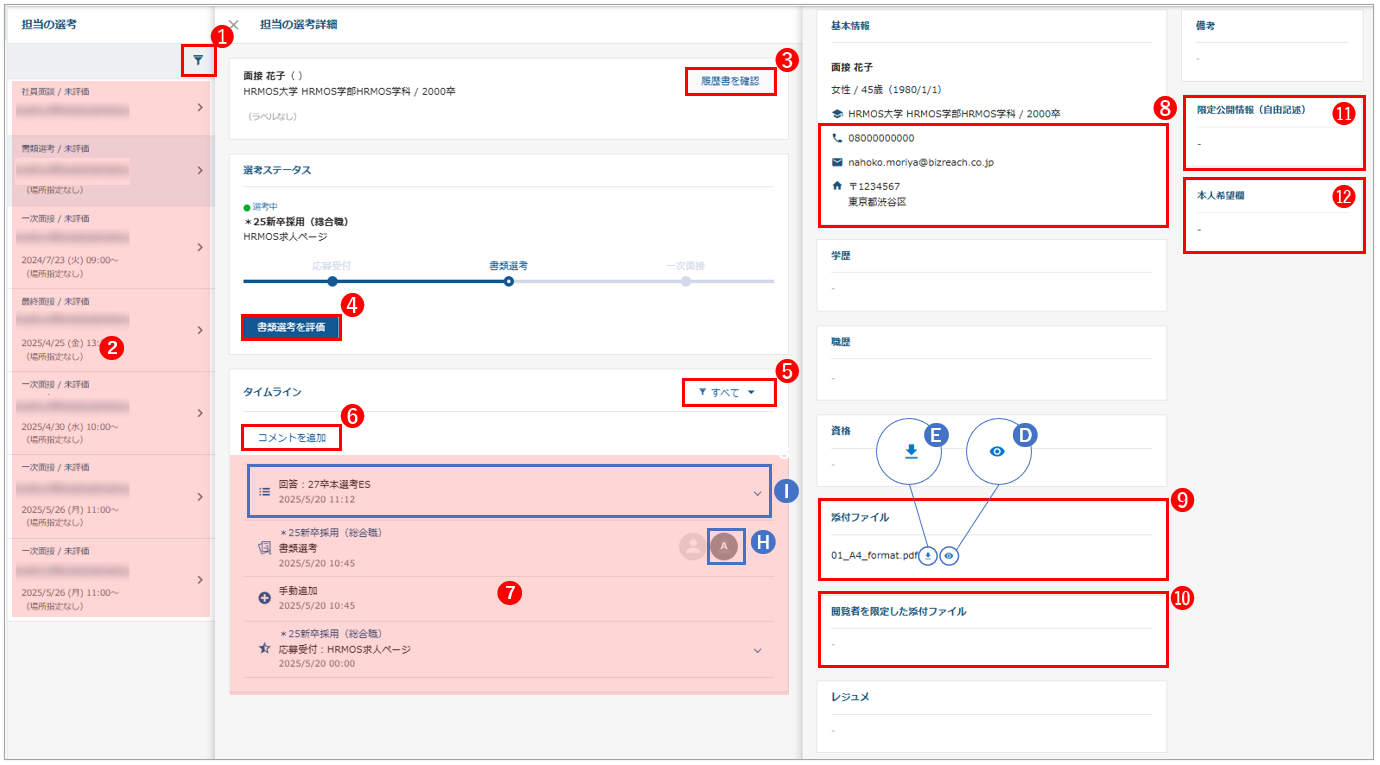Click the コメントを追加 link
Viewport: 1380px width, 765px height.
292,438
